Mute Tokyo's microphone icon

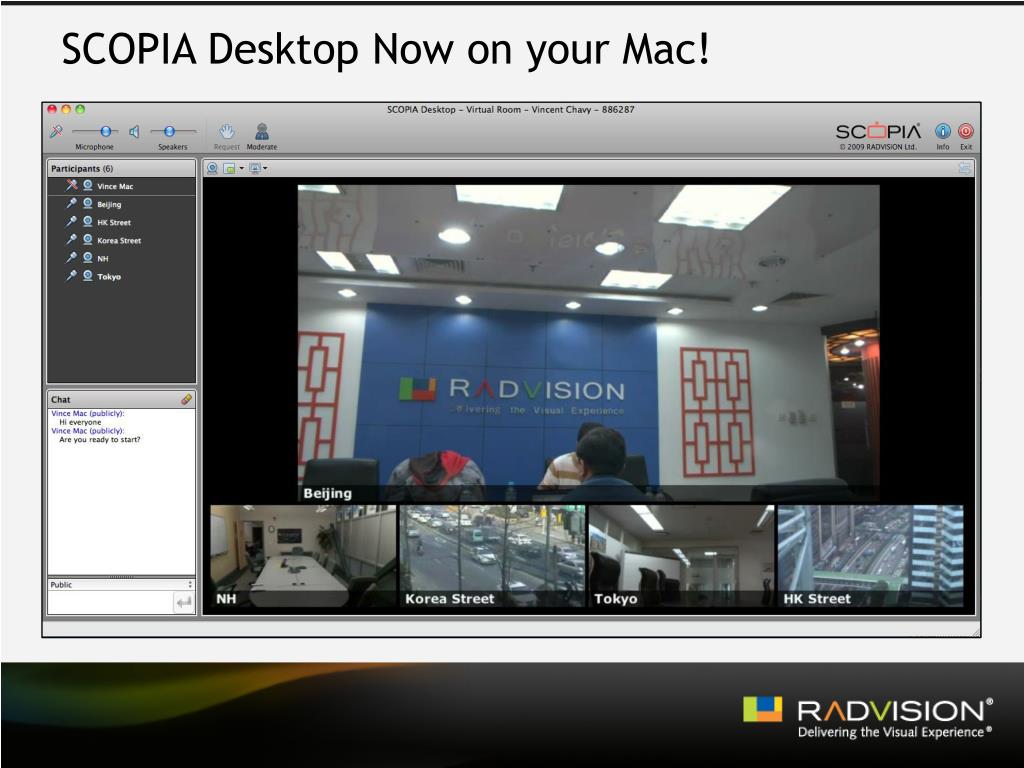pyautogui.click(x=72, y=276)
